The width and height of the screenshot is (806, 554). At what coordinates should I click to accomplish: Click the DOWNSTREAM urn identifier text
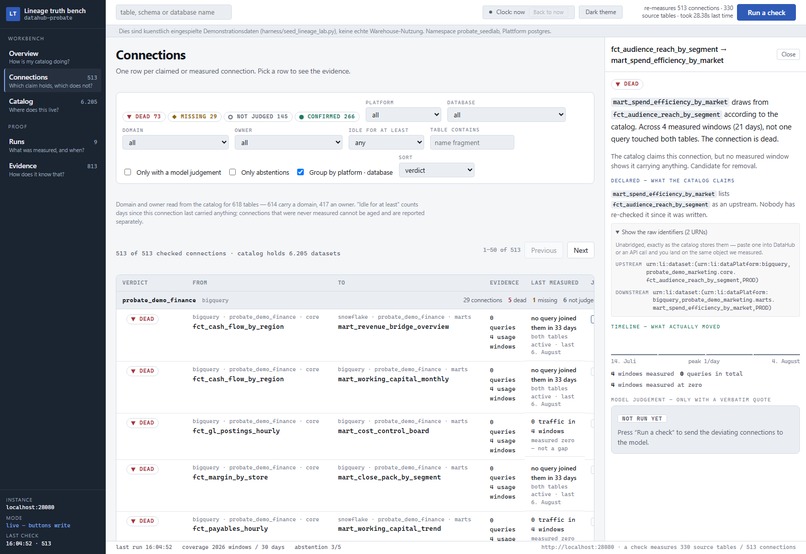pyautogui.click(x=713, y=300)
